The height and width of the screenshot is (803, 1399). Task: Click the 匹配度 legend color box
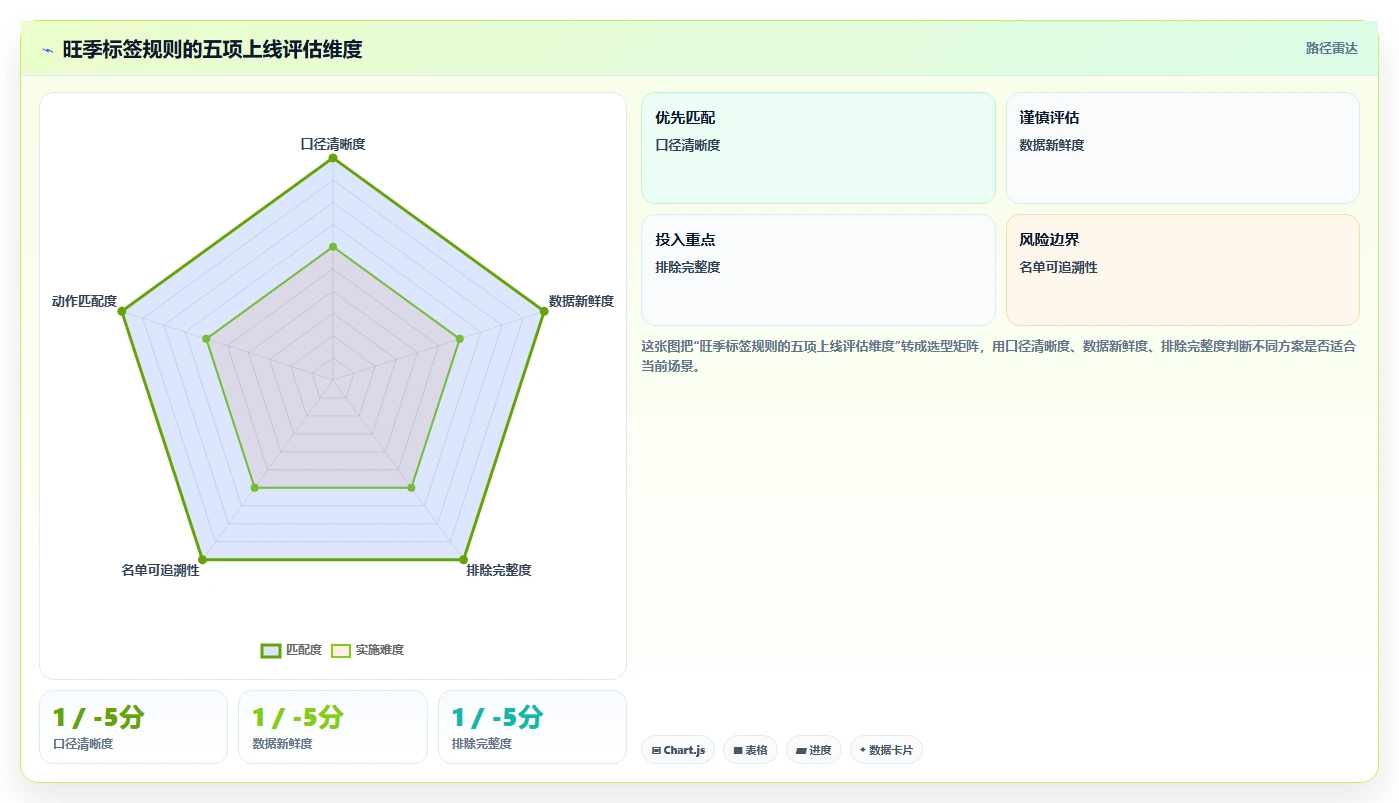(271, 650)
